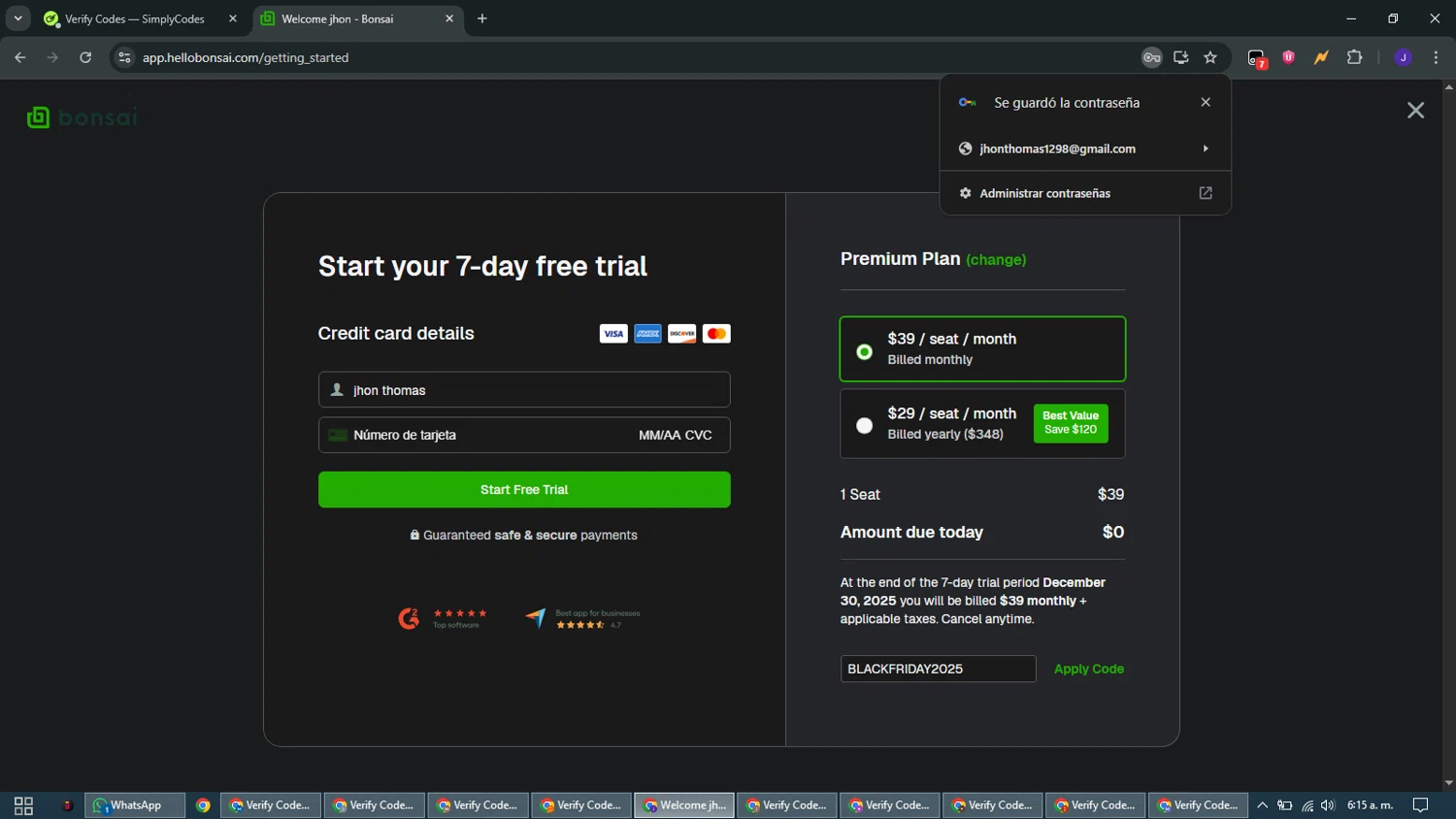Click the cardholder name field jhon thomas
The image size is (1456, 819).
point(524,390)
